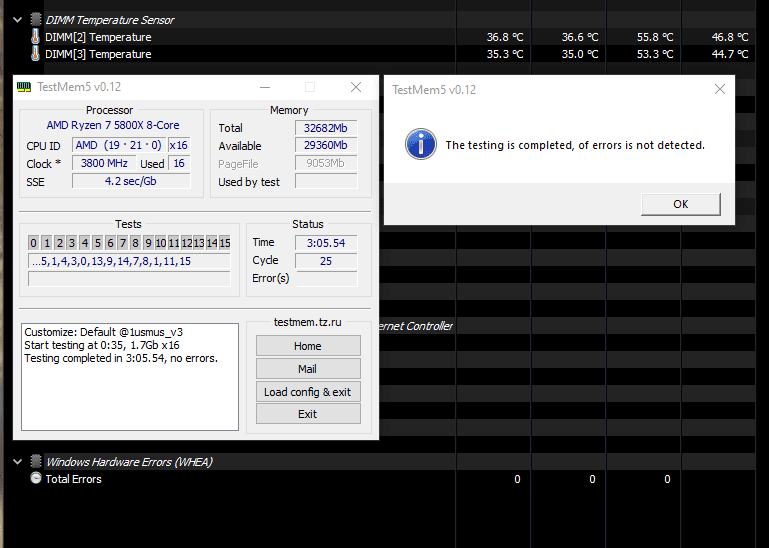This screenshot has width=769, height=548.
Task: Click the Available memory 29360Mb field
Action: pos(326,146)
